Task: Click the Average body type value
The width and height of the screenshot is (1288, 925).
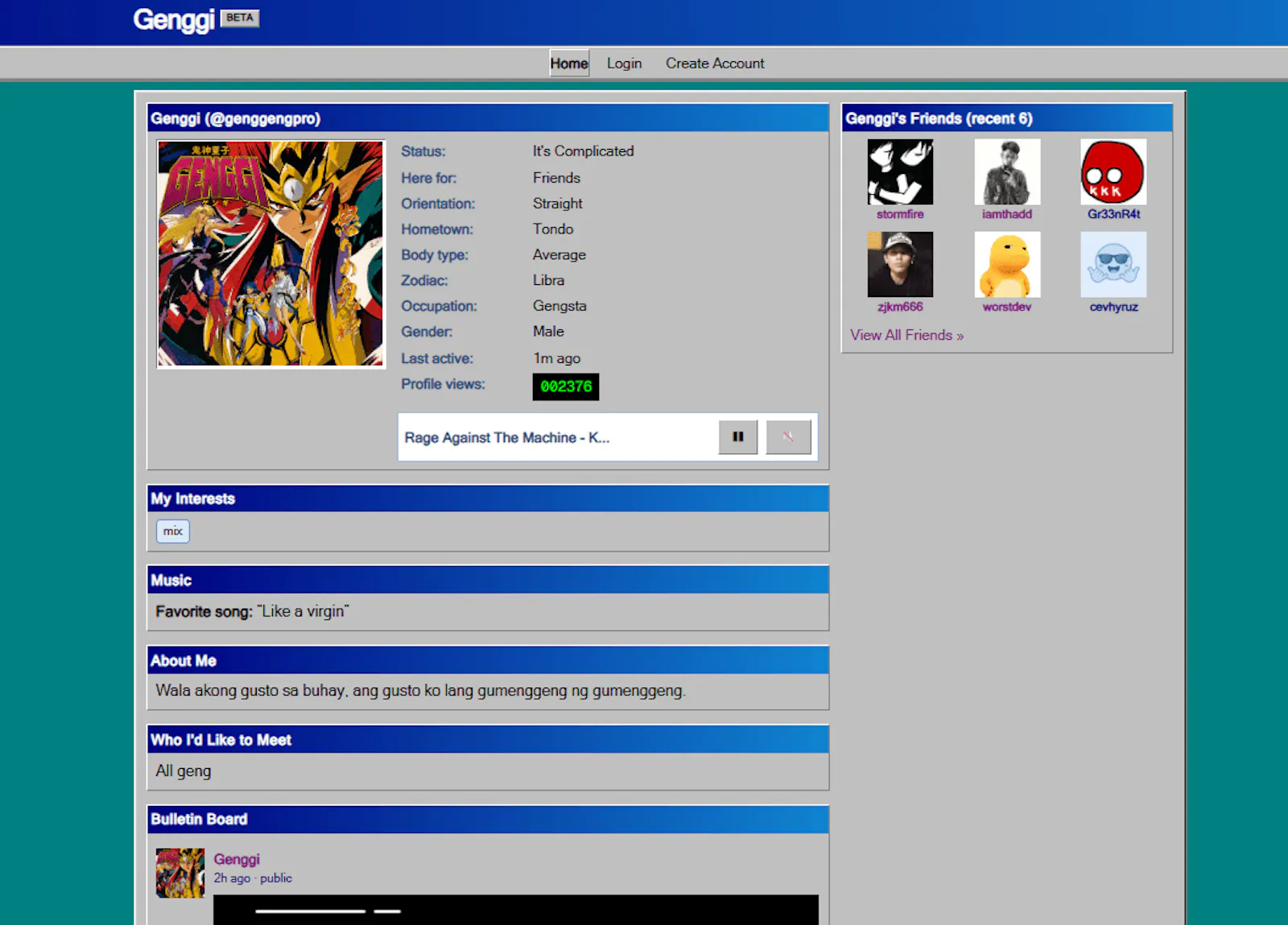Action: click(x=559, y=254)
